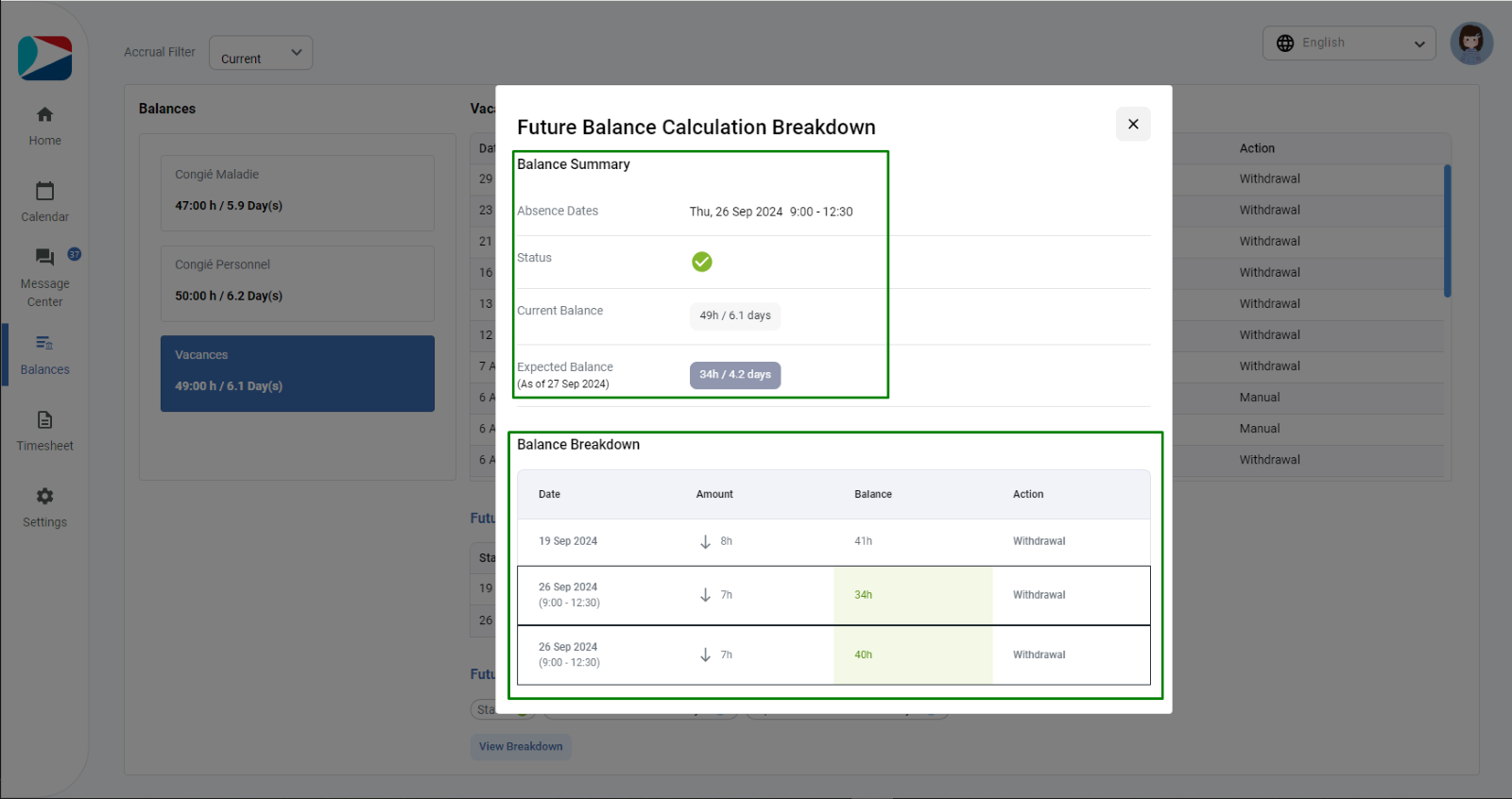Click the Balances panel heading
This screenshot has height=799, width=1512.
pos(167,109)
